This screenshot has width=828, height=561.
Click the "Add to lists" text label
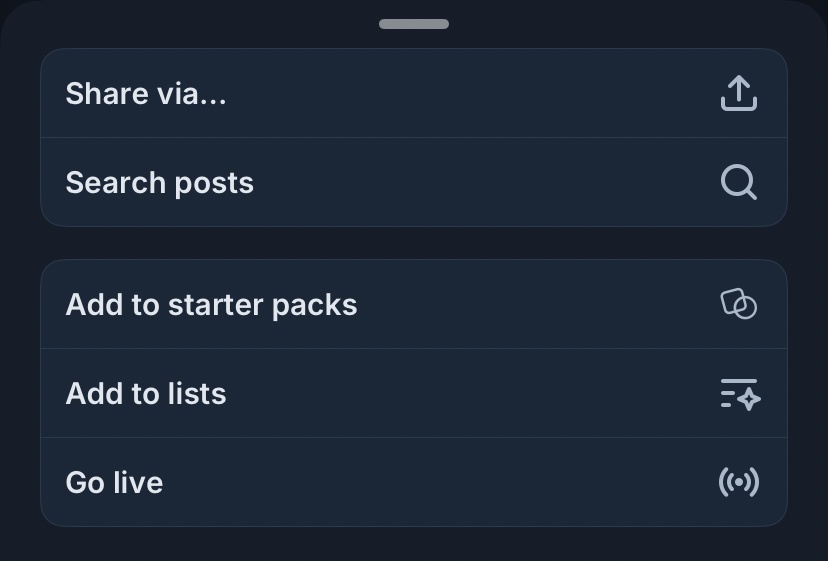coord(146,394)
